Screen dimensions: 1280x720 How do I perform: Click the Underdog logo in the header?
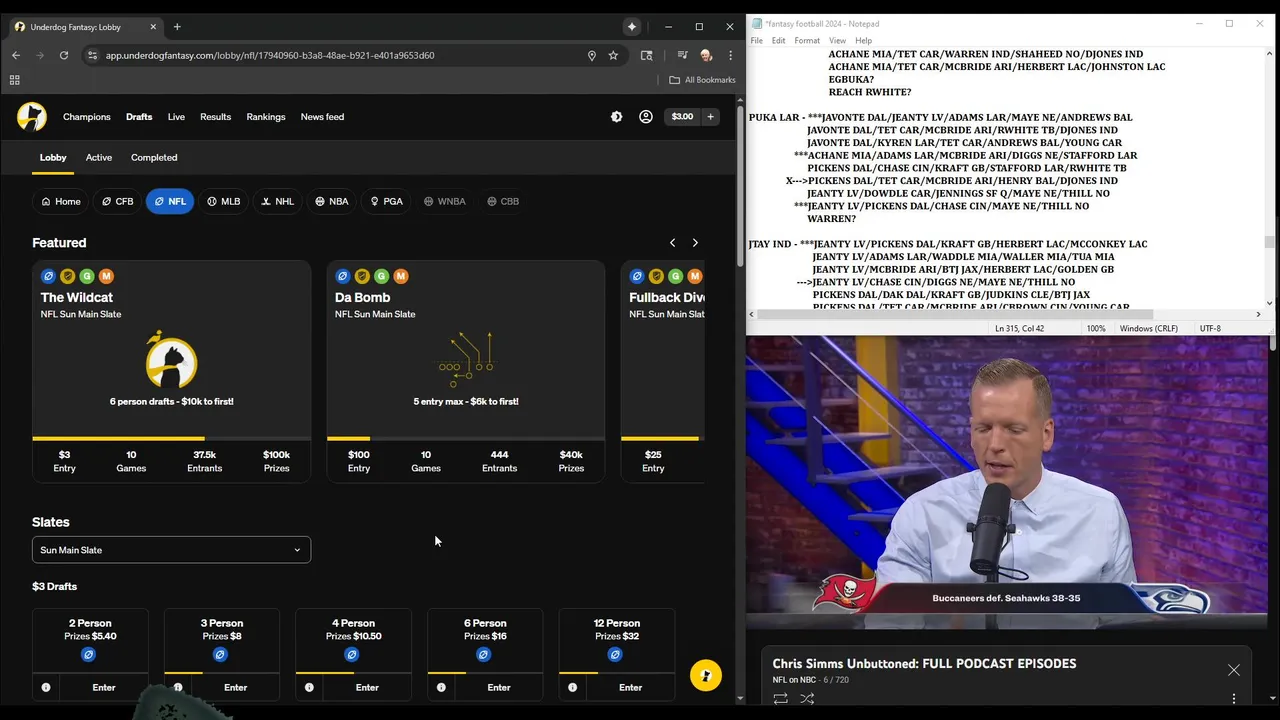coord(32,117)
